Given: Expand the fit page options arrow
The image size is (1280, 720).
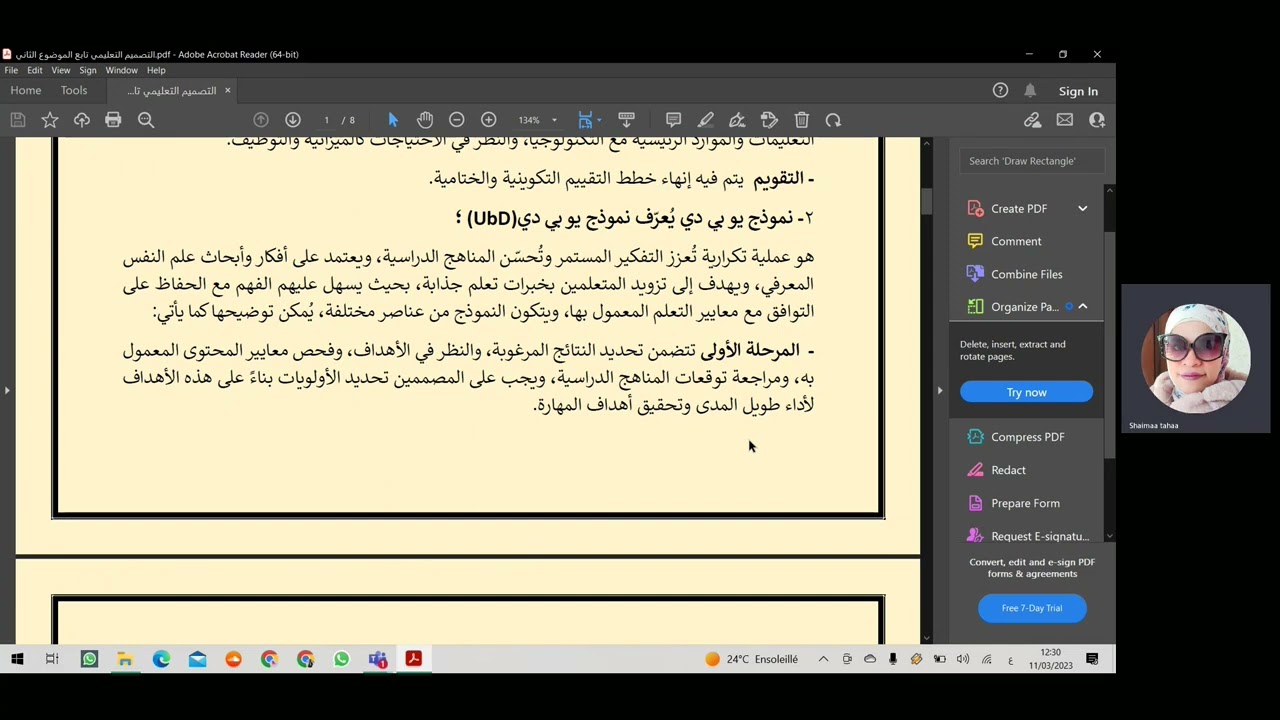Looking at the screenshot, I should [599, 120].
